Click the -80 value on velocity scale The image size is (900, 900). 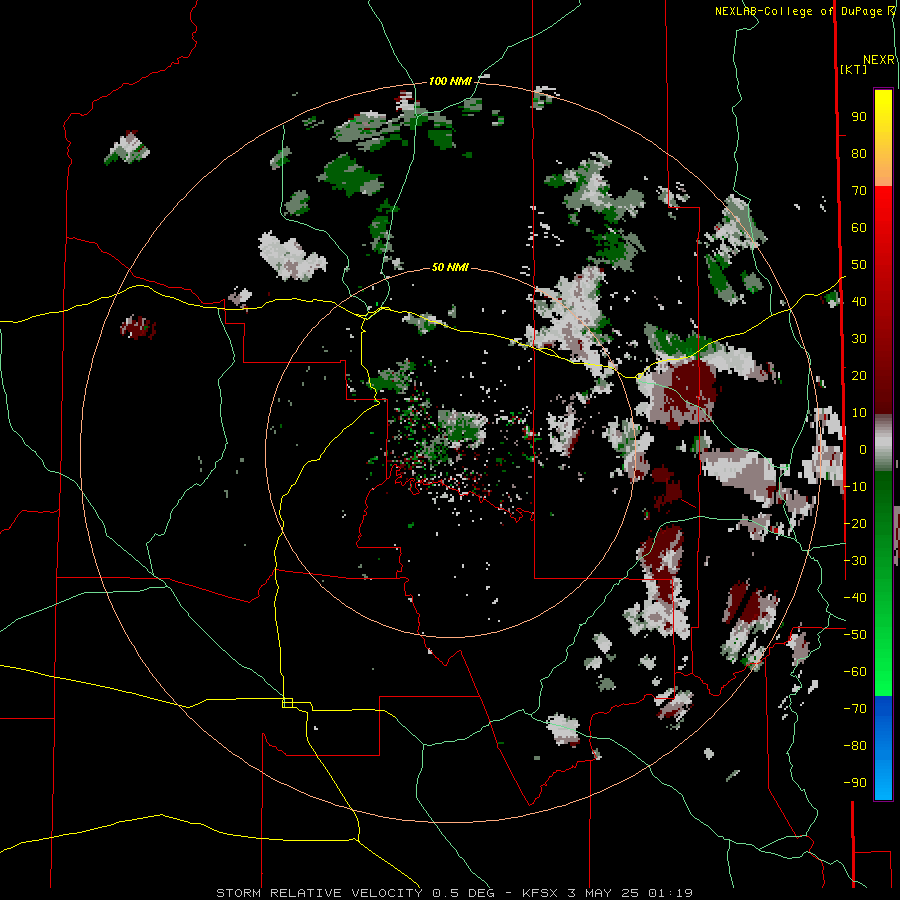(x=855, y=745)
